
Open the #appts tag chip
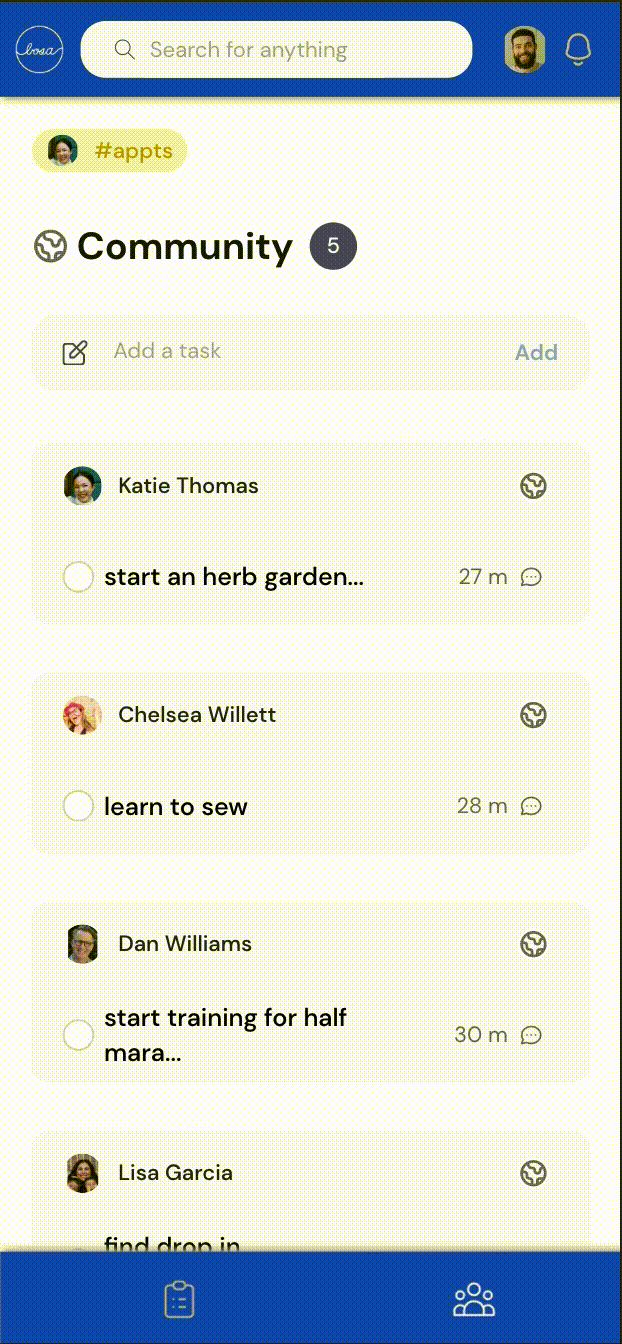coord(110,151)
